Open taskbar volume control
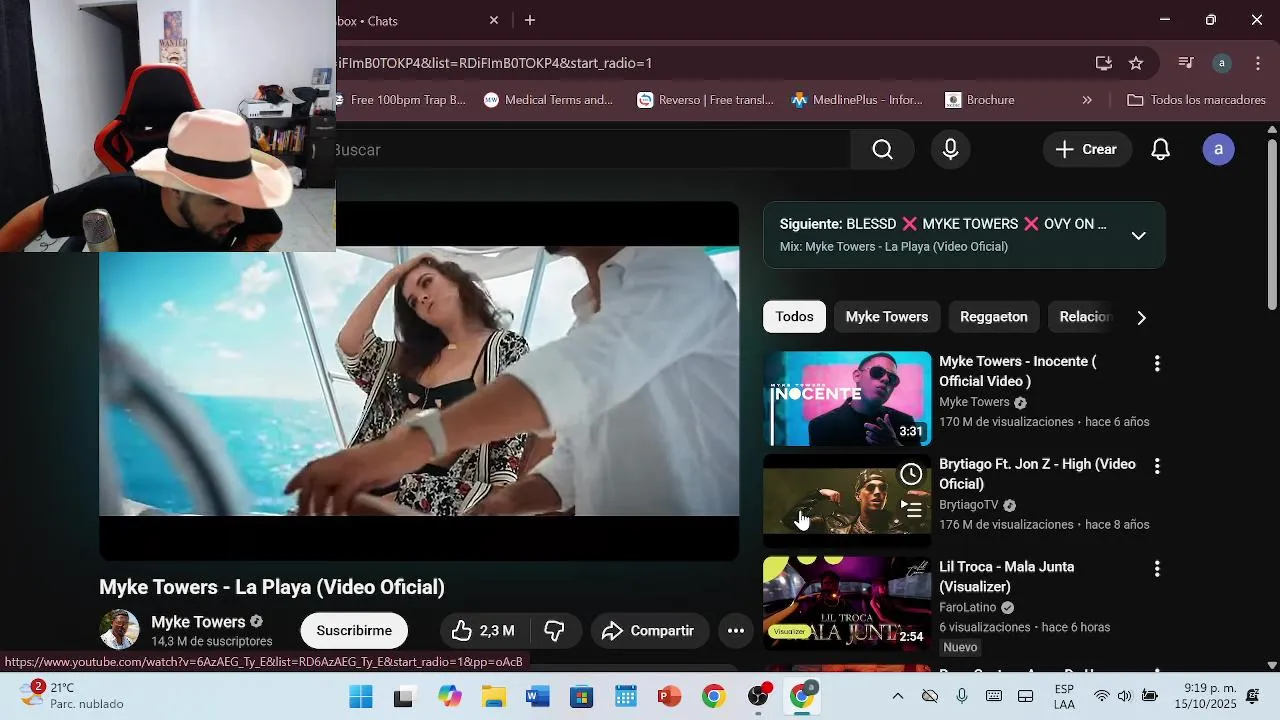1280x720 pixels. (1125, 696)
